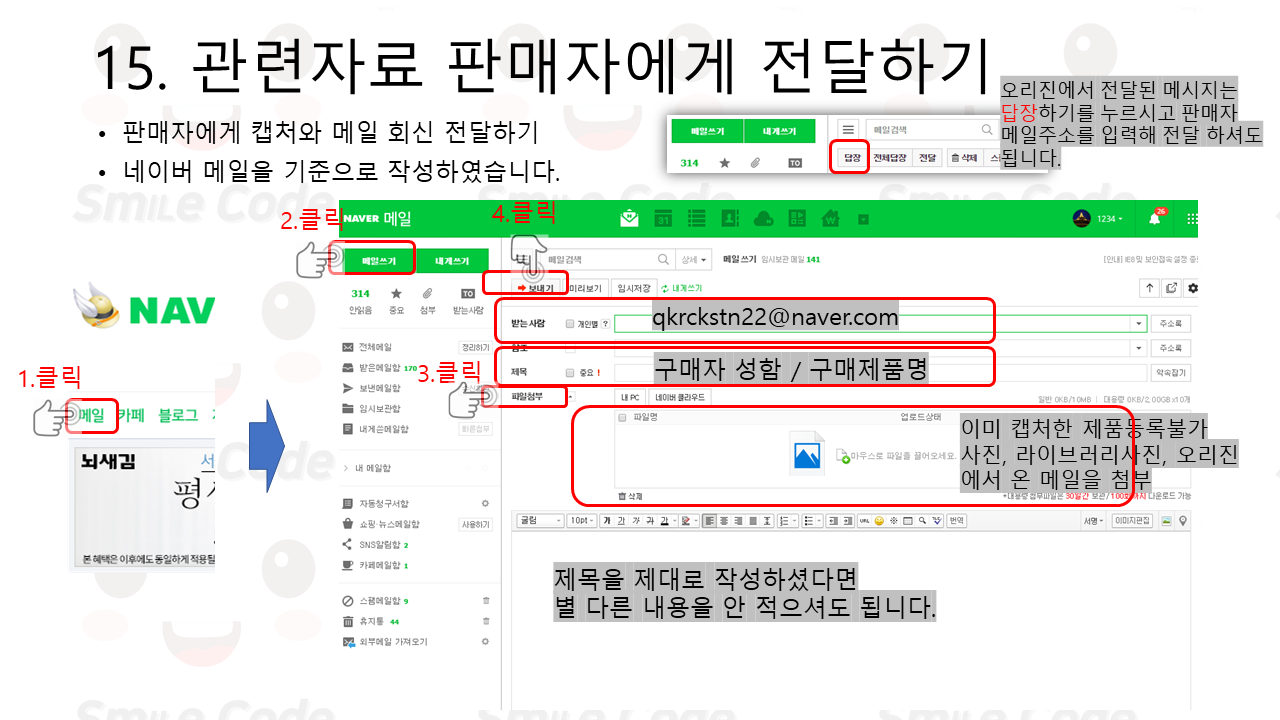Expand the 내 메일함 folder group
The image size is (1280, 720).
(x=346, y=467)
